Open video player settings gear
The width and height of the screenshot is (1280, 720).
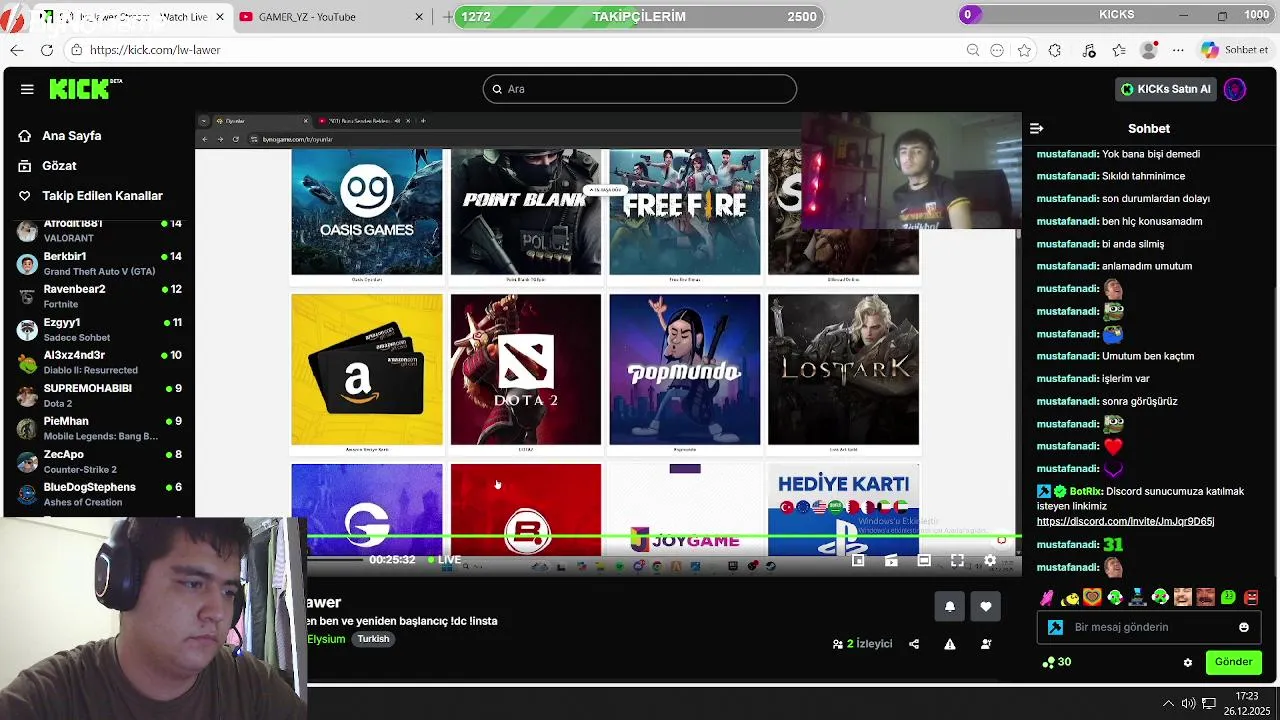click(x=990, y=561)
